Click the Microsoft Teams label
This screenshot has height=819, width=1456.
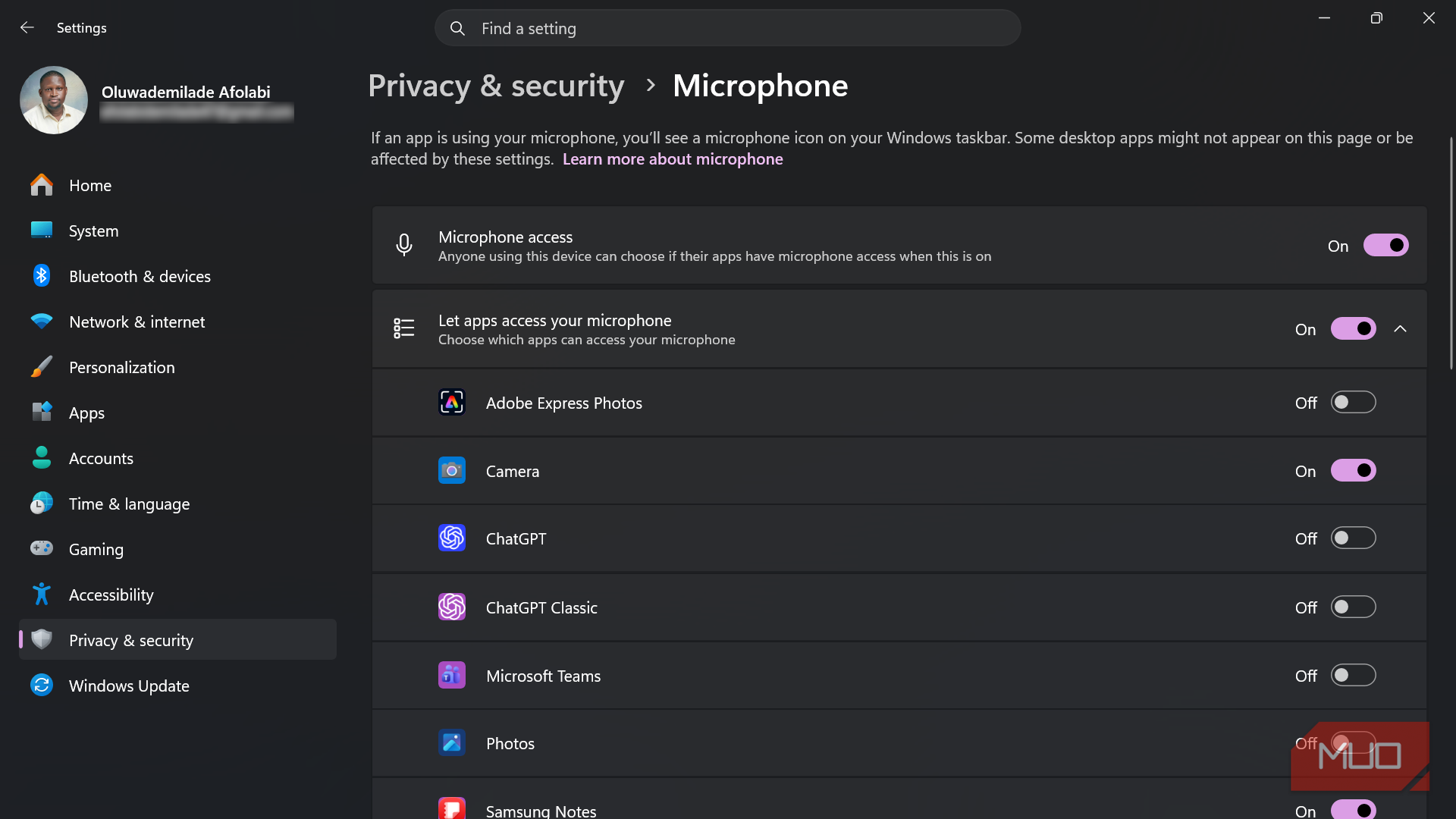click(543, 676)
